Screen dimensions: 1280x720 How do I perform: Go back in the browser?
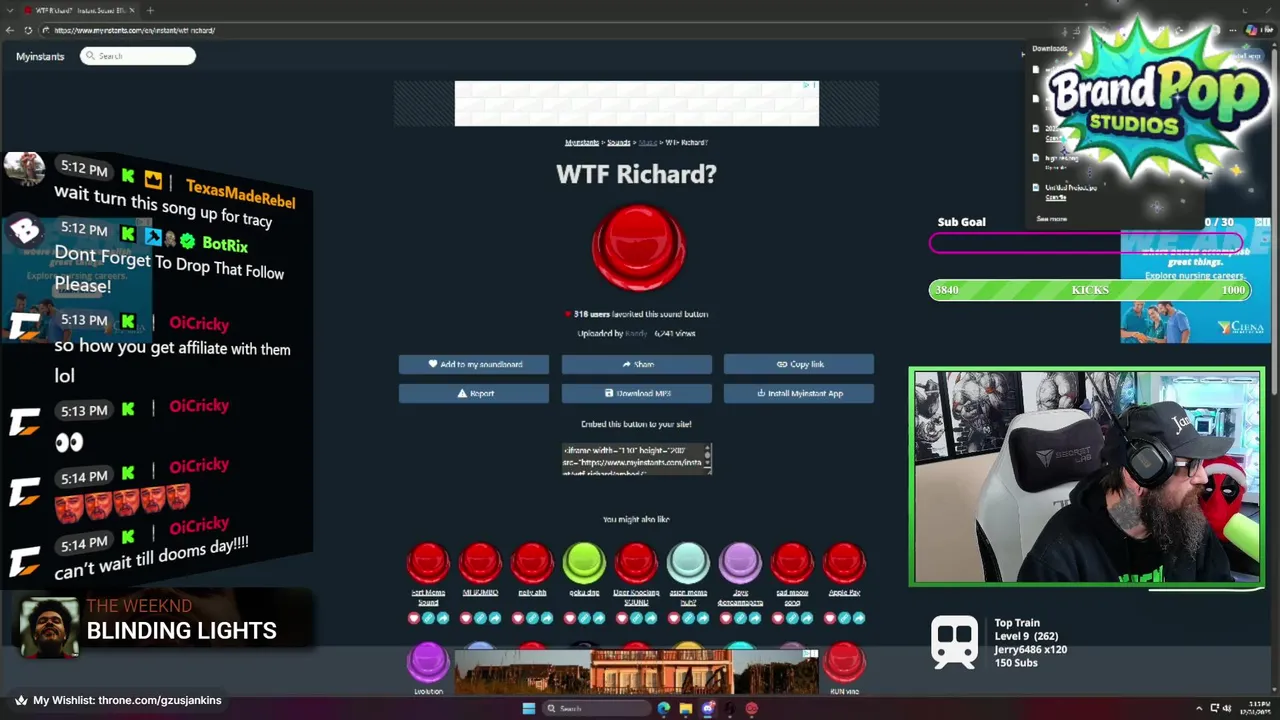pos(10,30)
